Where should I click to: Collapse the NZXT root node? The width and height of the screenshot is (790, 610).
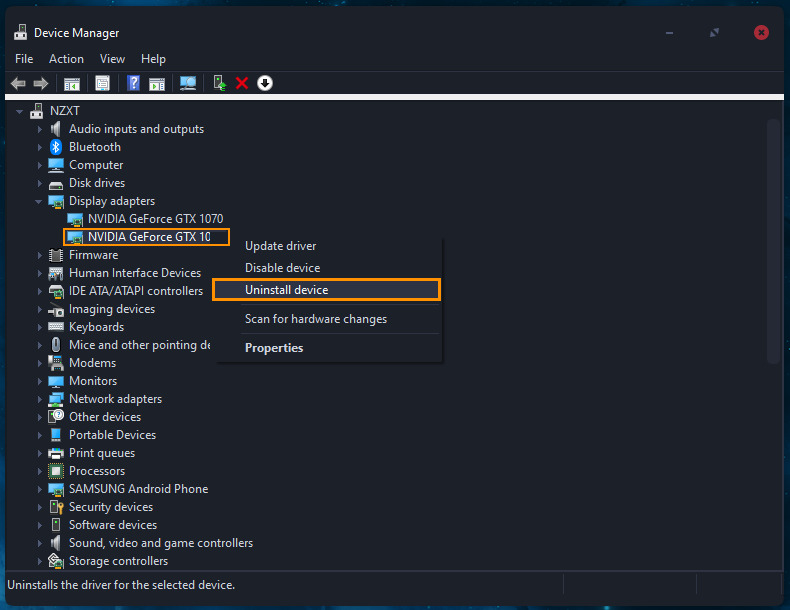coord(19,112)
